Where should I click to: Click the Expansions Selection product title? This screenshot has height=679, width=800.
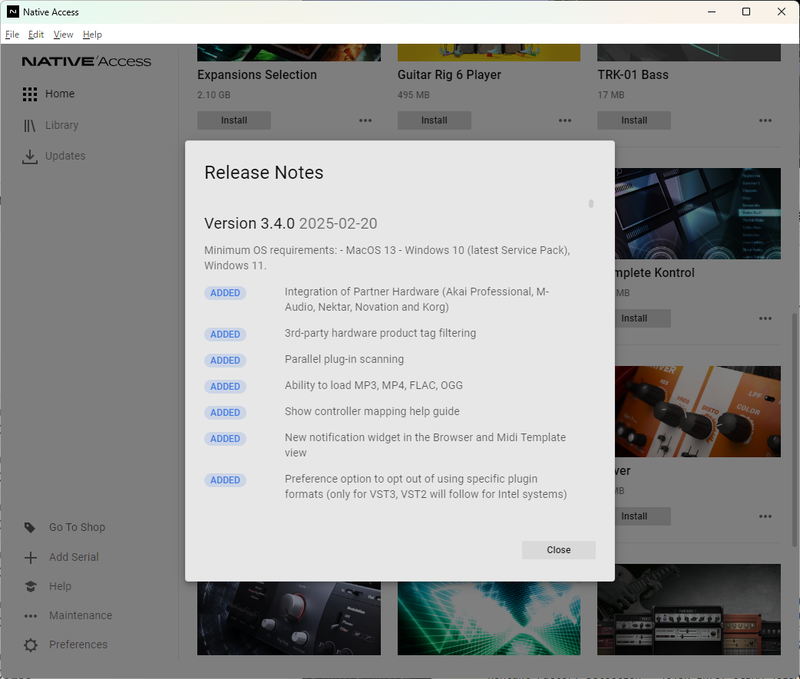(257, 75)
